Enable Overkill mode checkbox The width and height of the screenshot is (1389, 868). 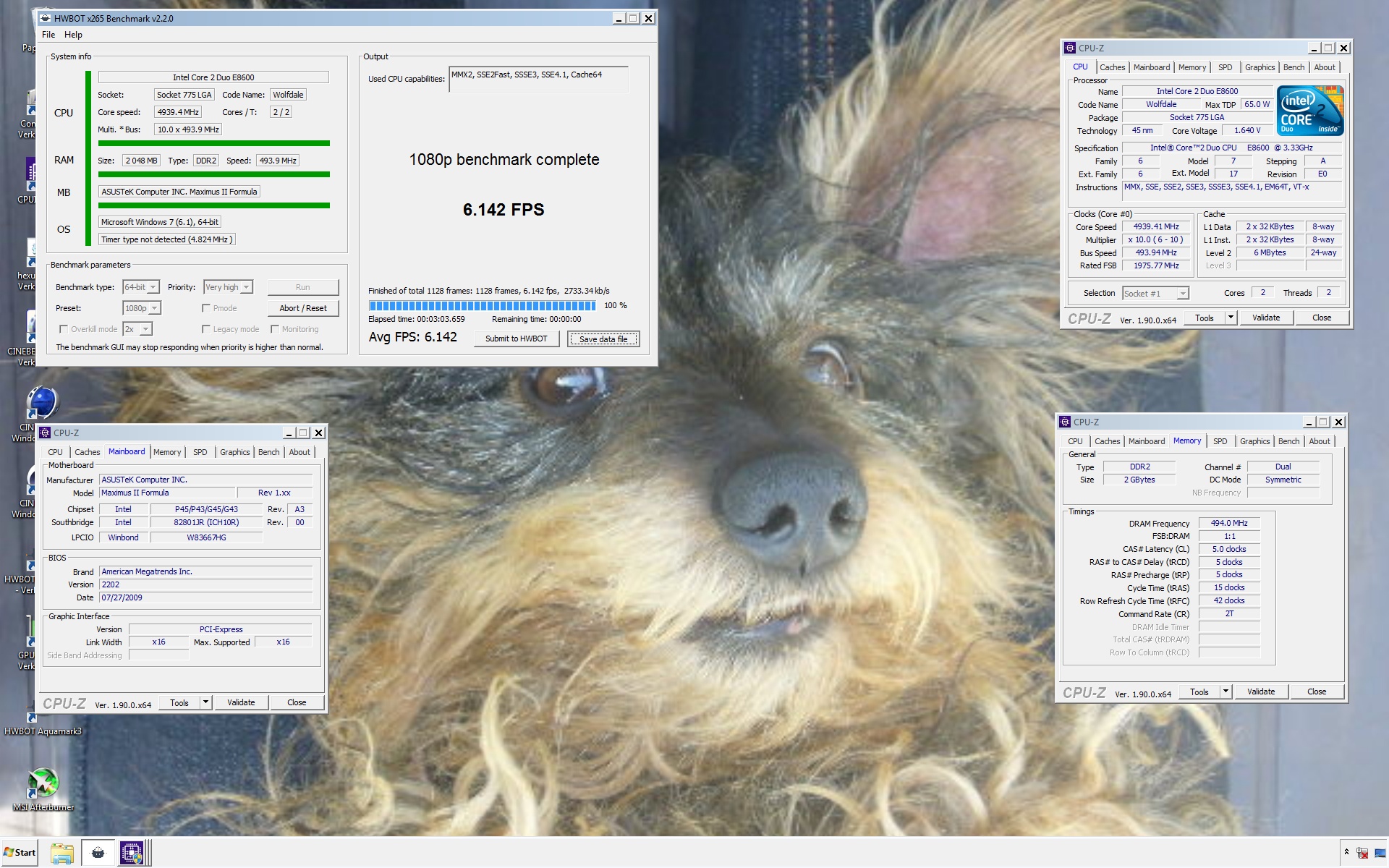point(64,329)
